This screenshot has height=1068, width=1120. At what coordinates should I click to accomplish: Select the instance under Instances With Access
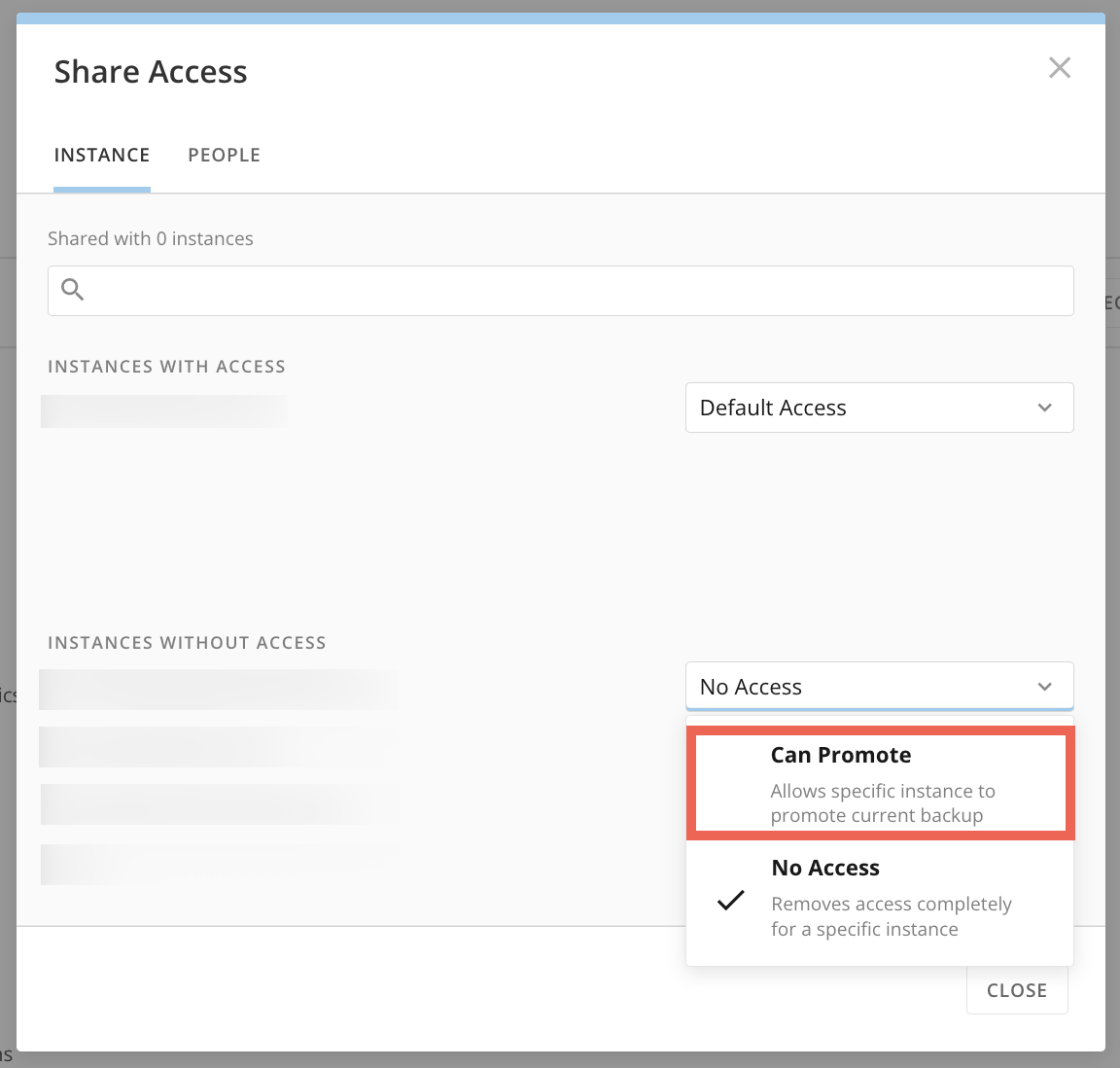point(163,410)
